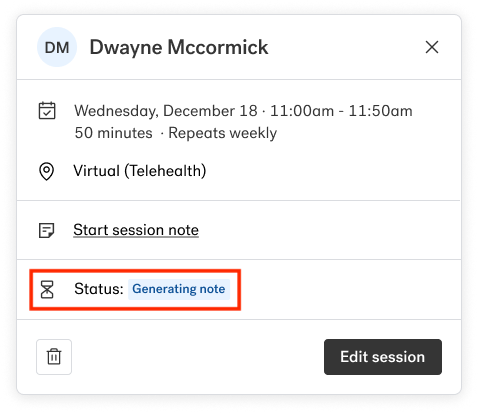Image resolution: width=478 pixels, height=413 pixels.
Task: Click the 11:00am start time
Action: click(x=302, y=111)
